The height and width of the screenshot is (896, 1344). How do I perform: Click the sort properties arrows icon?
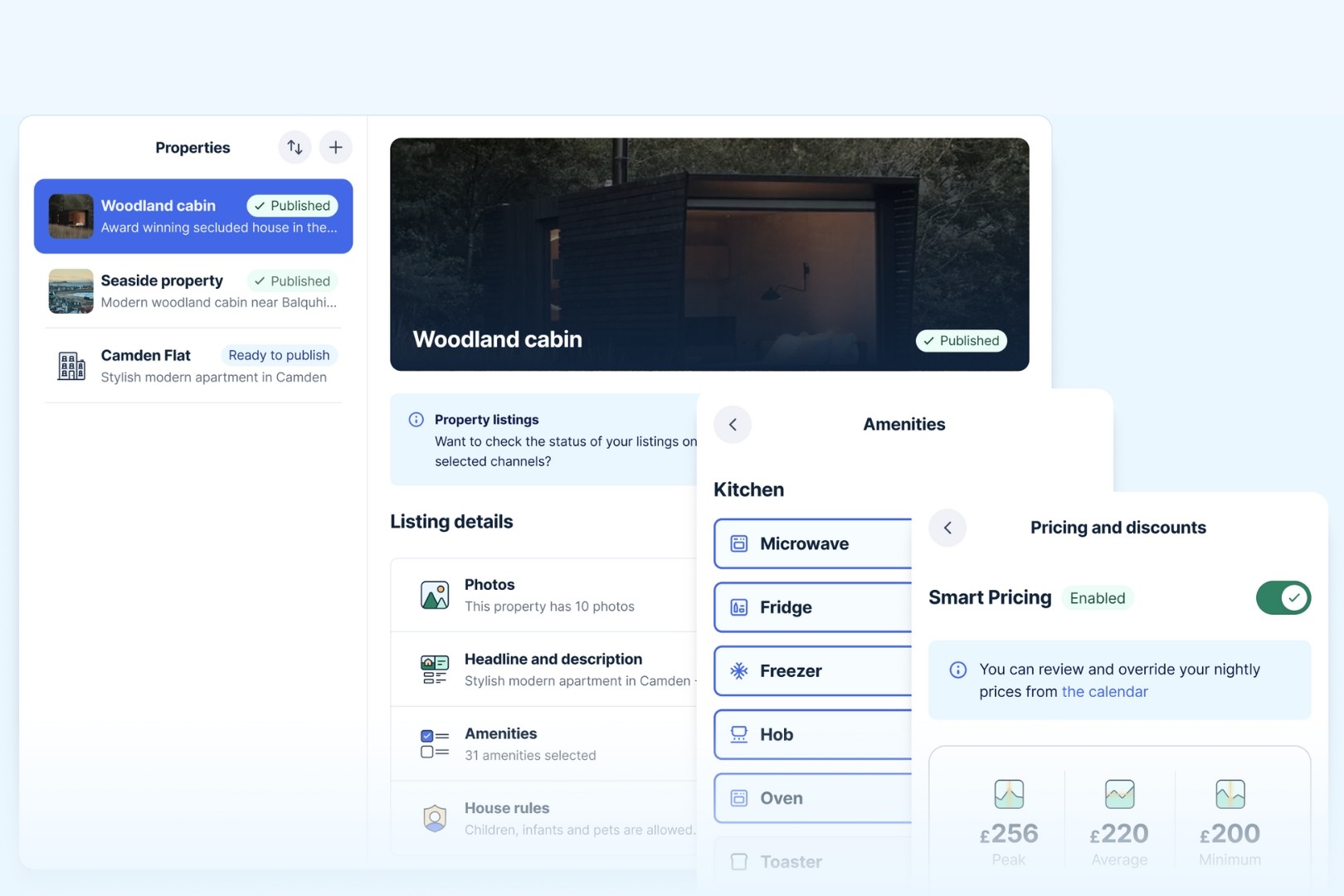(295, 148)
